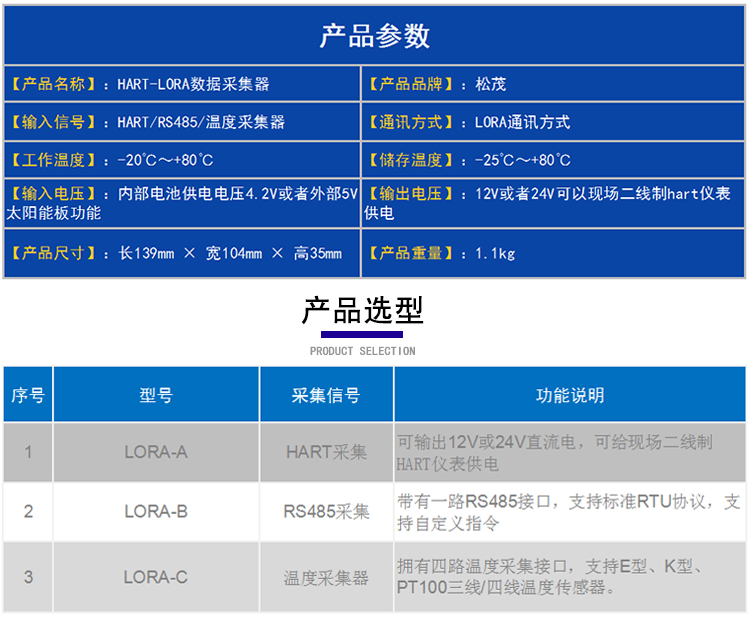750x620 pixels.
Task: Click the 产品品牌 松茂 cell
Action: (x=553, y=85)
